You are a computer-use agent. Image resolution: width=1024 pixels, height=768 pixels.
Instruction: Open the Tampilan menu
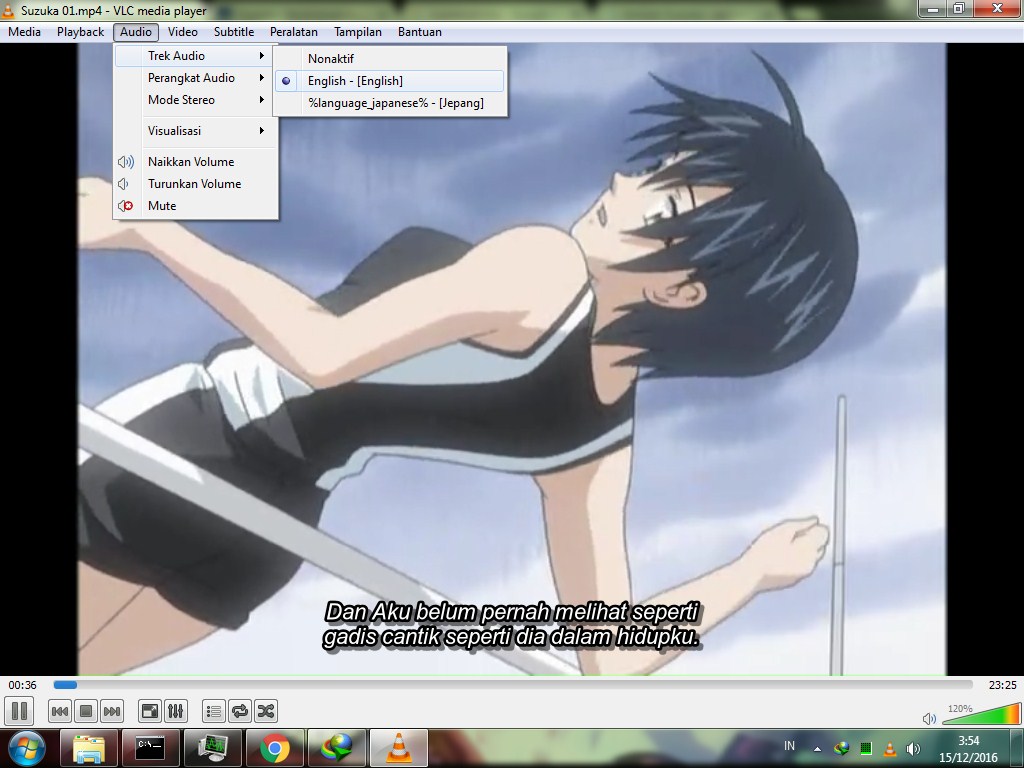(x=358, y=32)
